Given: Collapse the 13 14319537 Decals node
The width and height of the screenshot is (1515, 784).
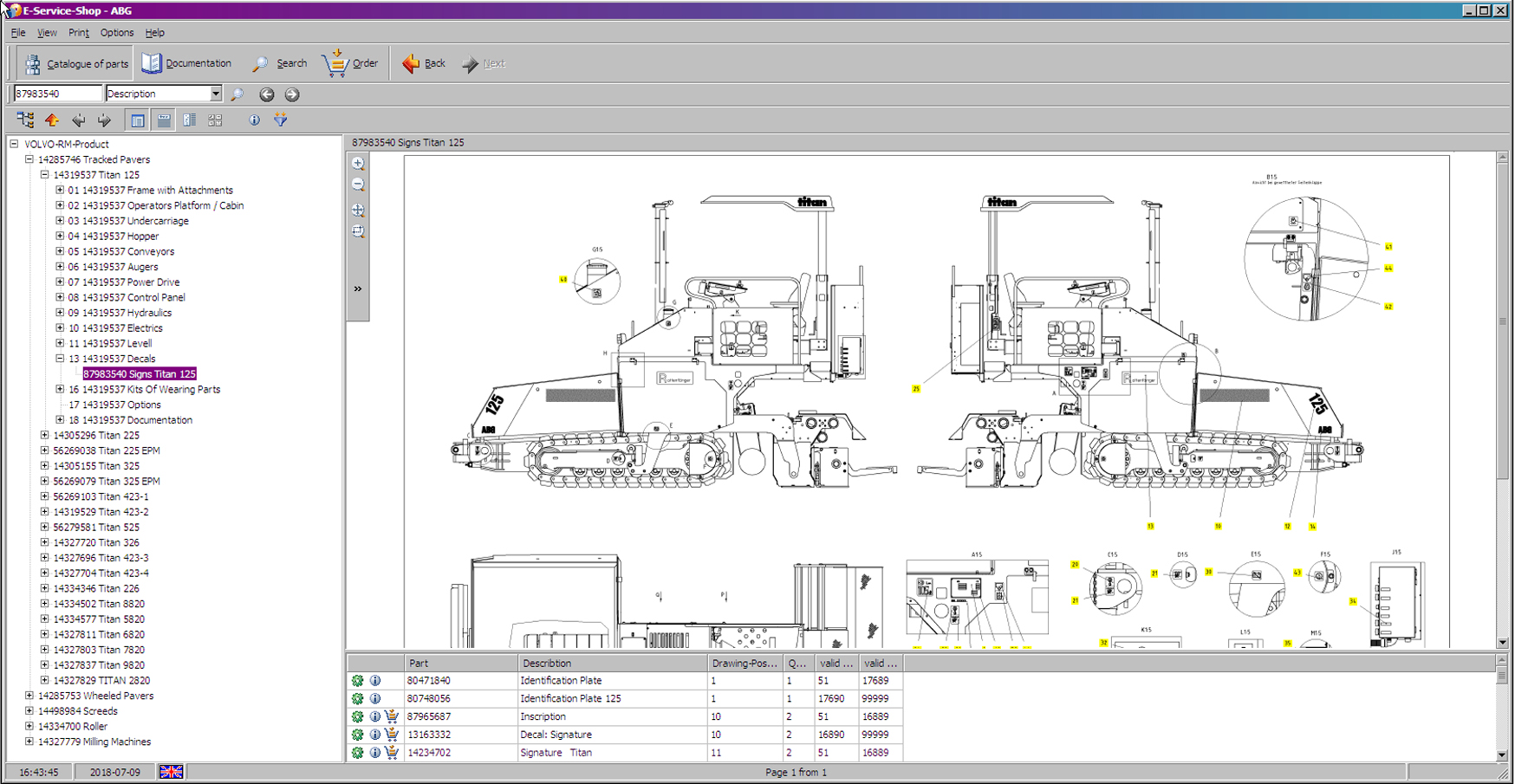Looking at the screenshot, I should tap(60, 359).
